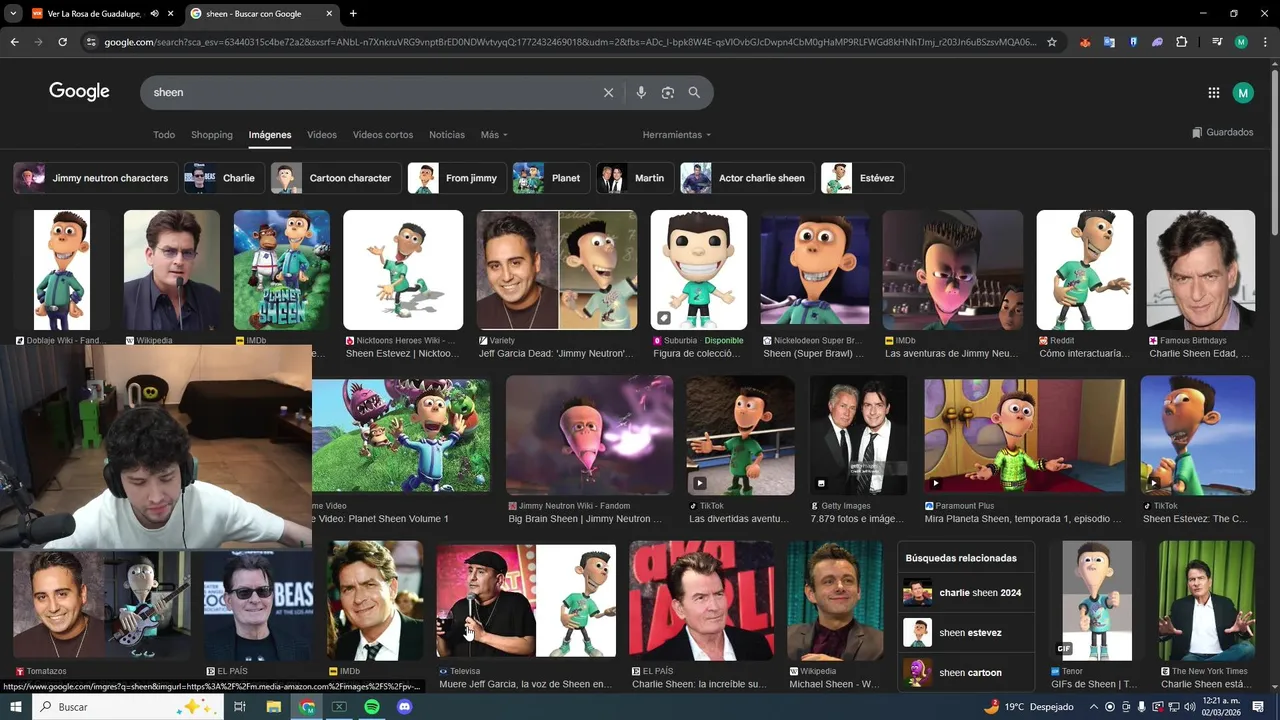Open the Big Brain Sheen thumbnail
1280x720 pixels.
tap(589, 435)
